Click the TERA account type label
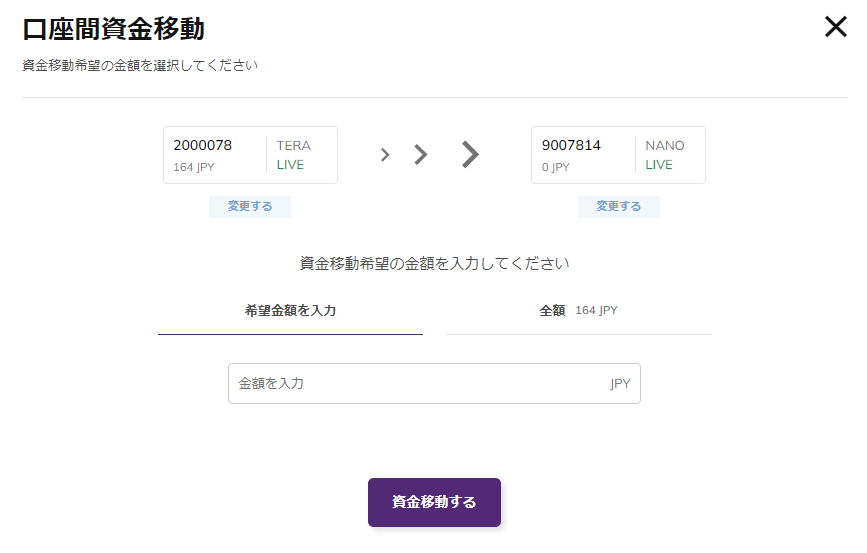The height and width of the screenshot is (553, 867). tap(294, 145)
